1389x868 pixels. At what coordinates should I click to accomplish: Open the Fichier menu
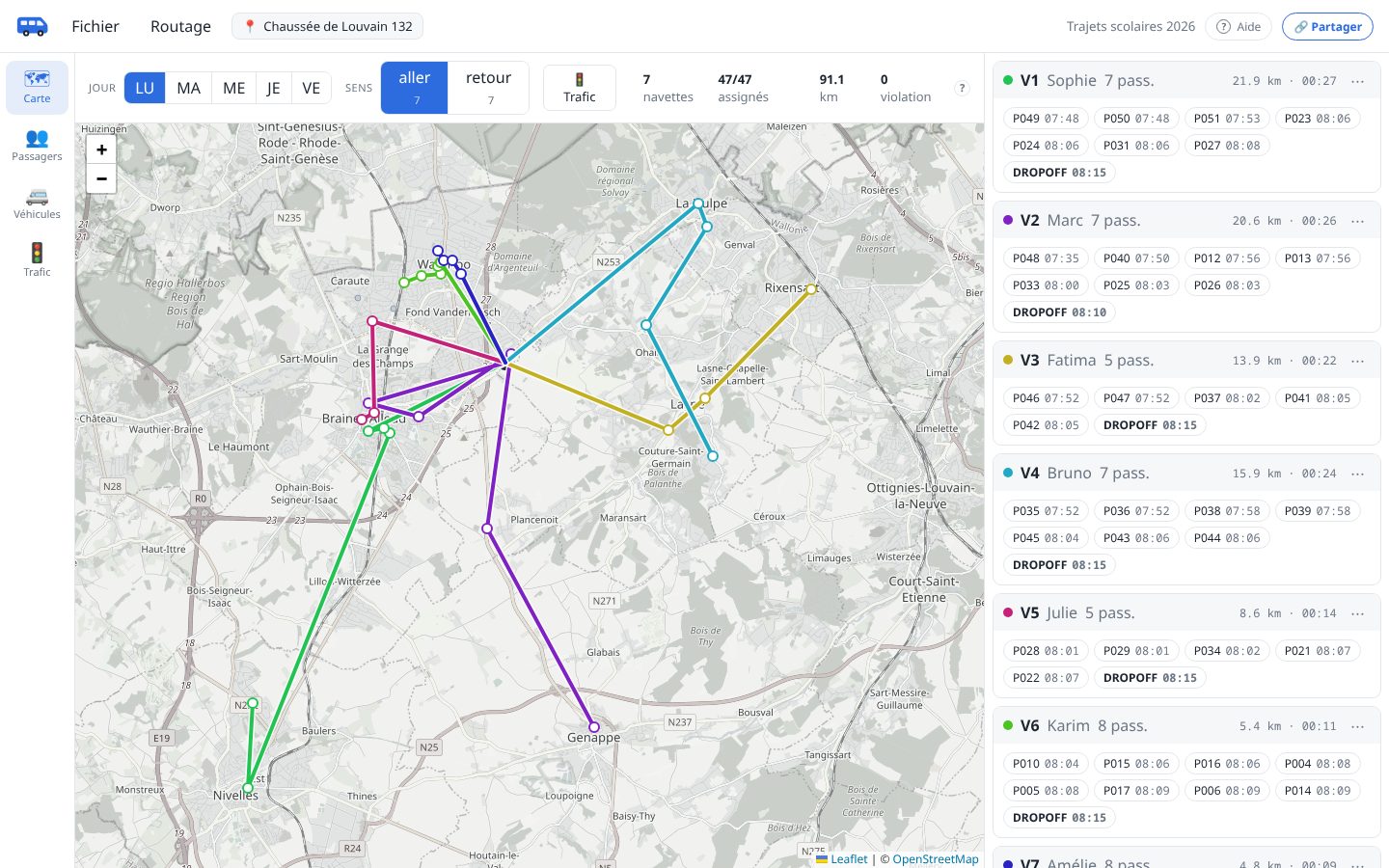(95, 26)
